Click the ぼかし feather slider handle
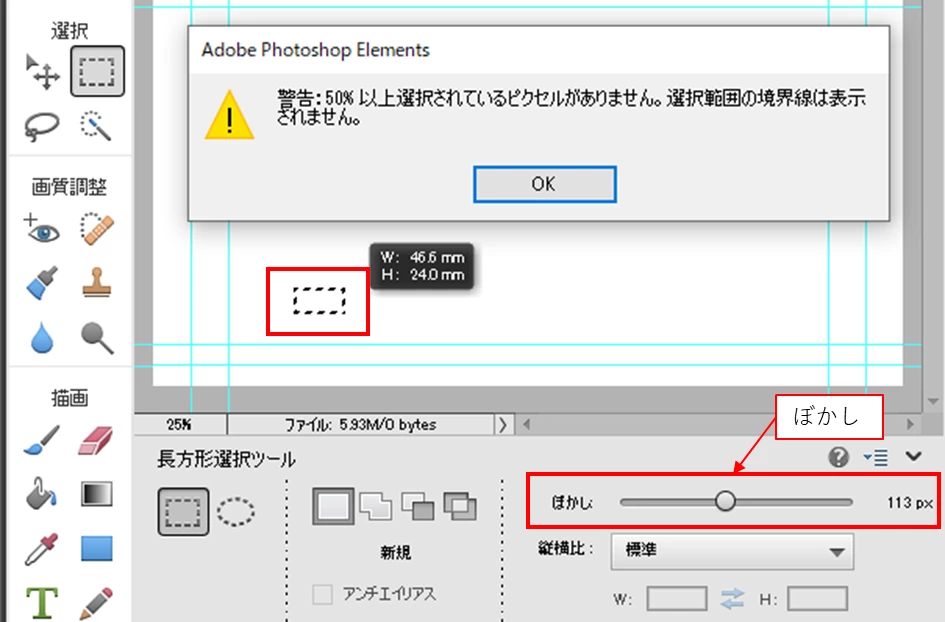This screenshot has width=945, height=622. (x=725, y=501)
